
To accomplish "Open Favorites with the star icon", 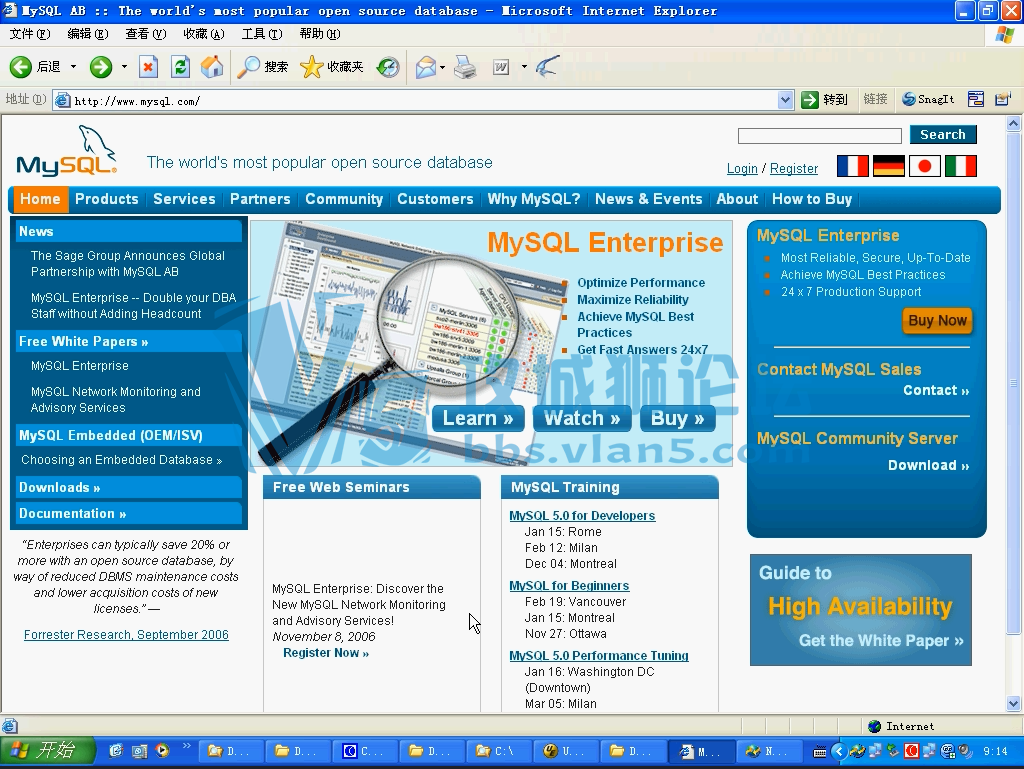I will (x=331, y=67).
